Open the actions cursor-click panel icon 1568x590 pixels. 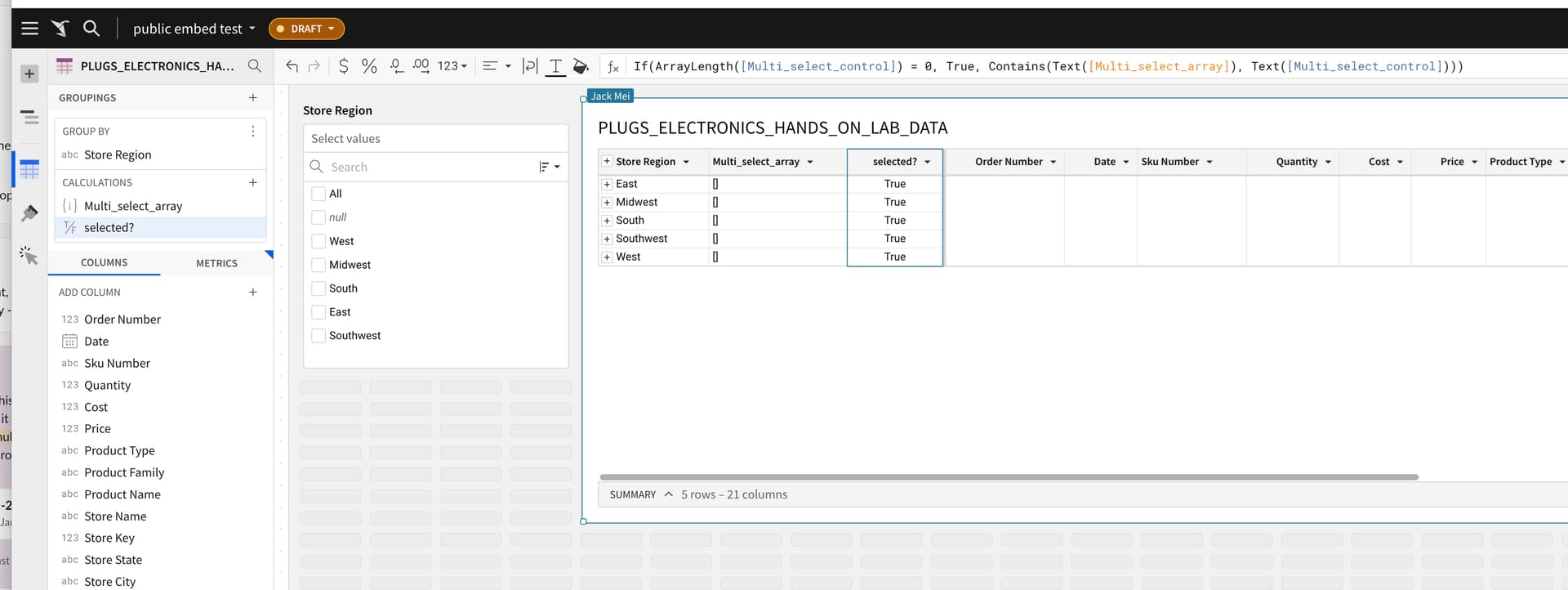click(x=29, y=256)
